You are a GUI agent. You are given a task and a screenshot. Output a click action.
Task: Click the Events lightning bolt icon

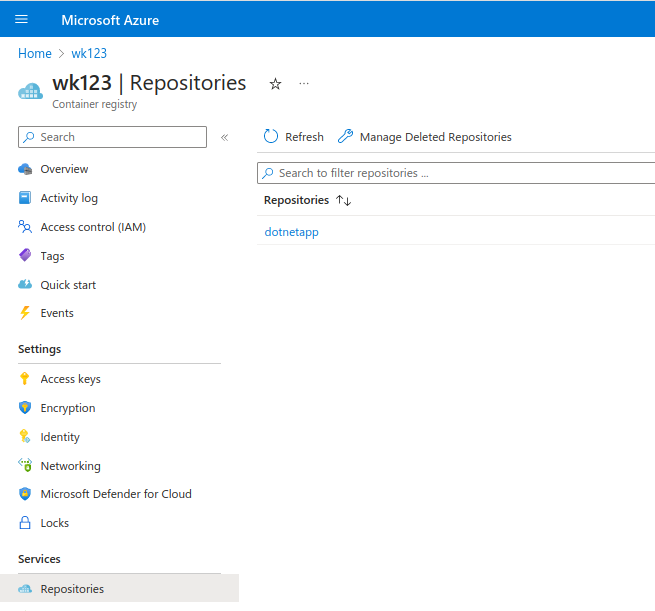(25, 313)
